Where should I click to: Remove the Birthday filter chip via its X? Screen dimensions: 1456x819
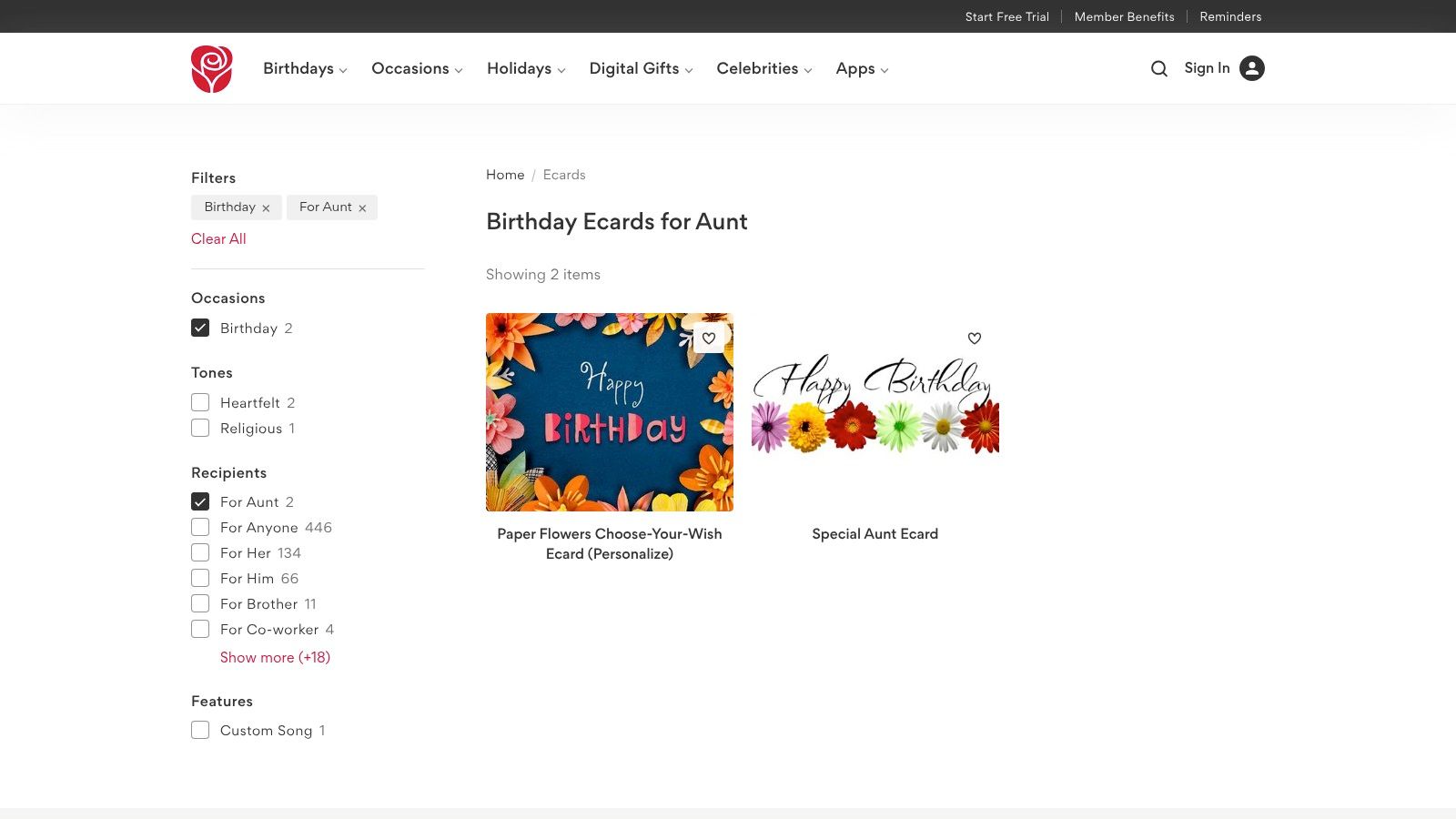coord(267,207)
